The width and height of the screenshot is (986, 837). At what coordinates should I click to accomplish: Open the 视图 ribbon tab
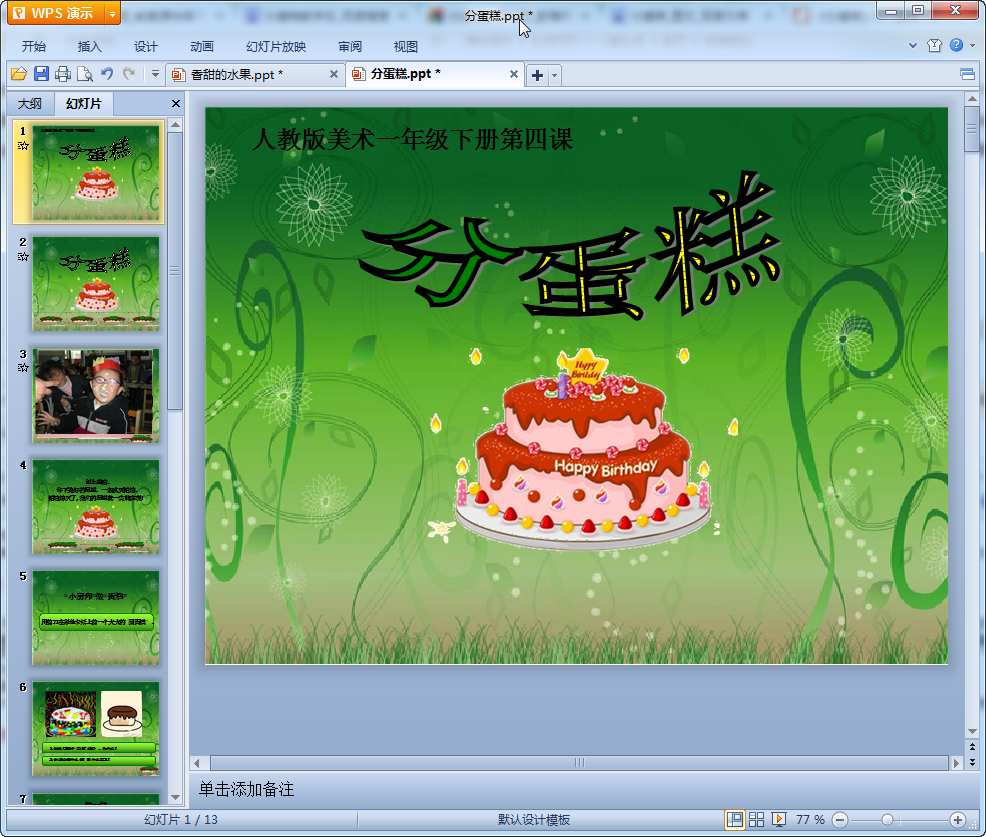(x=406, y=47)
